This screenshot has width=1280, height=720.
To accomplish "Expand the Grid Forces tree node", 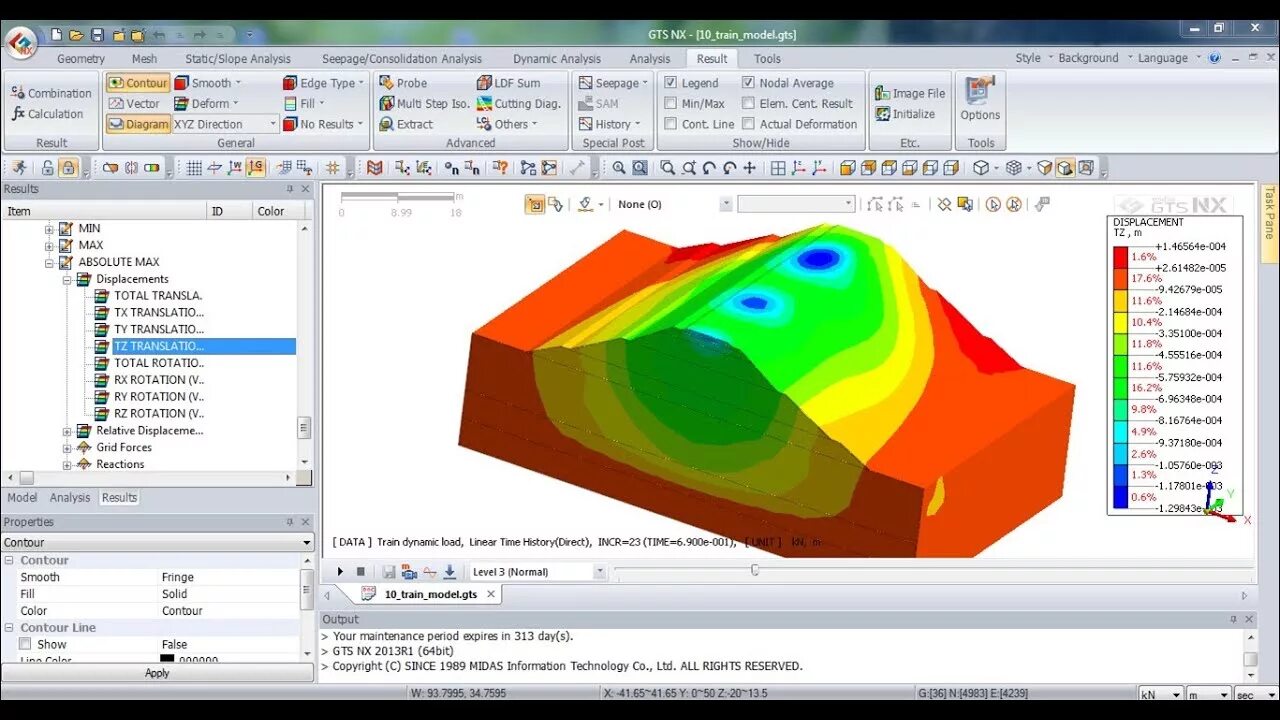I will click(67, 448).
